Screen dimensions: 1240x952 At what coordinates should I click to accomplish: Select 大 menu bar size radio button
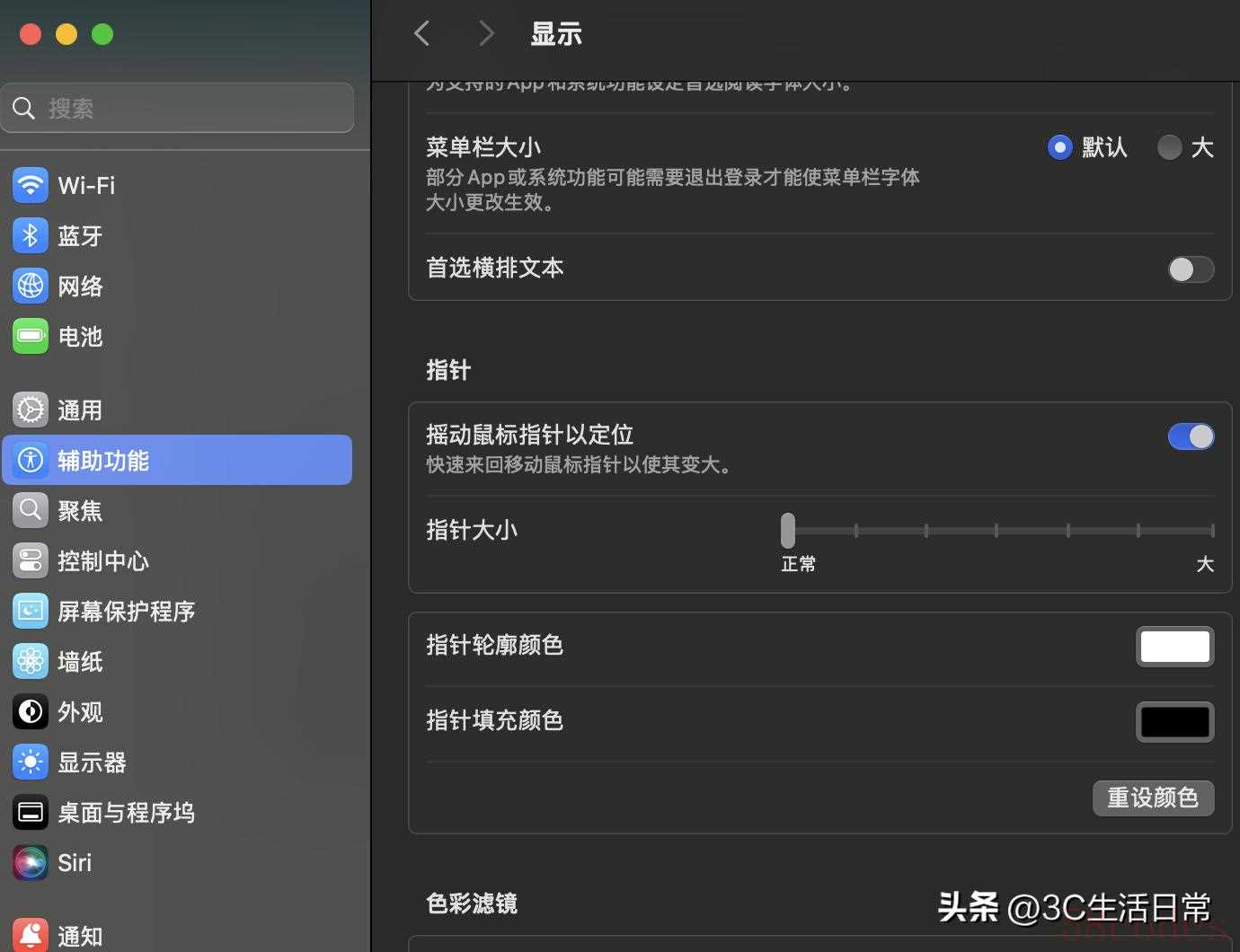1169,147
